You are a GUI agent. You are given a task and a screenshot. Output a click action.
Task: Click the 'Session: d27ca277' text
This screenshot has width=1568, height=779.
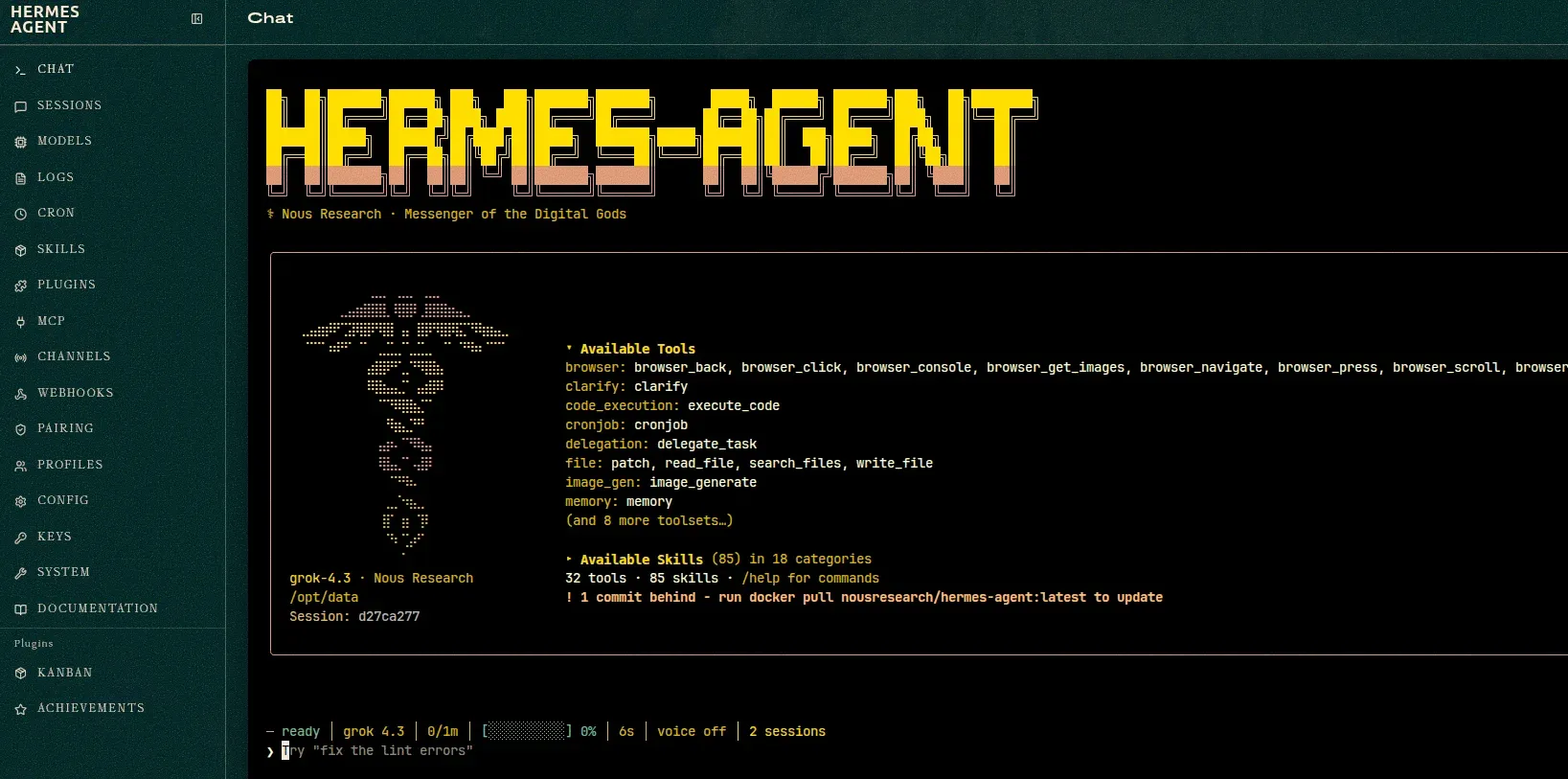click(x=354, y=617)
